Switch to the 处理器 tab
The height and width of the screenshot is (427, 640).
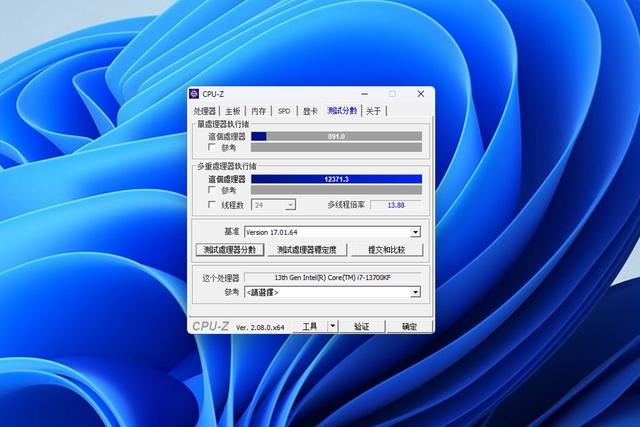click(x=204, y=111)
